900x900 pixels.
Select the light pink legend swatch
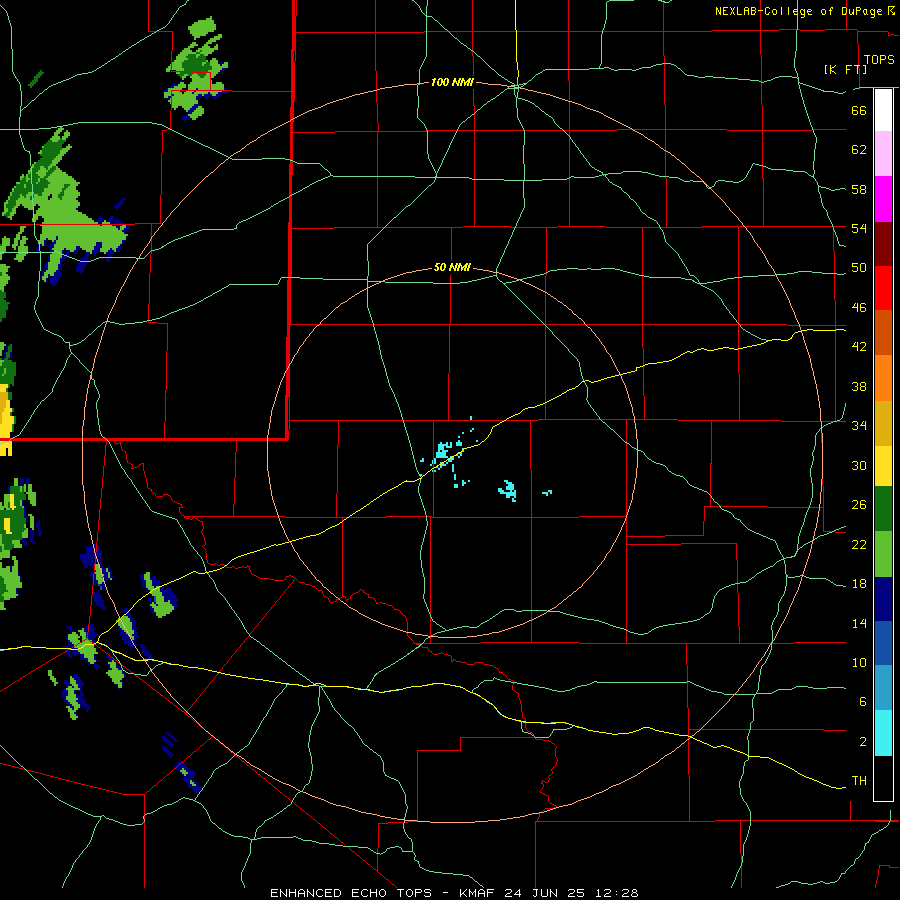883,154
